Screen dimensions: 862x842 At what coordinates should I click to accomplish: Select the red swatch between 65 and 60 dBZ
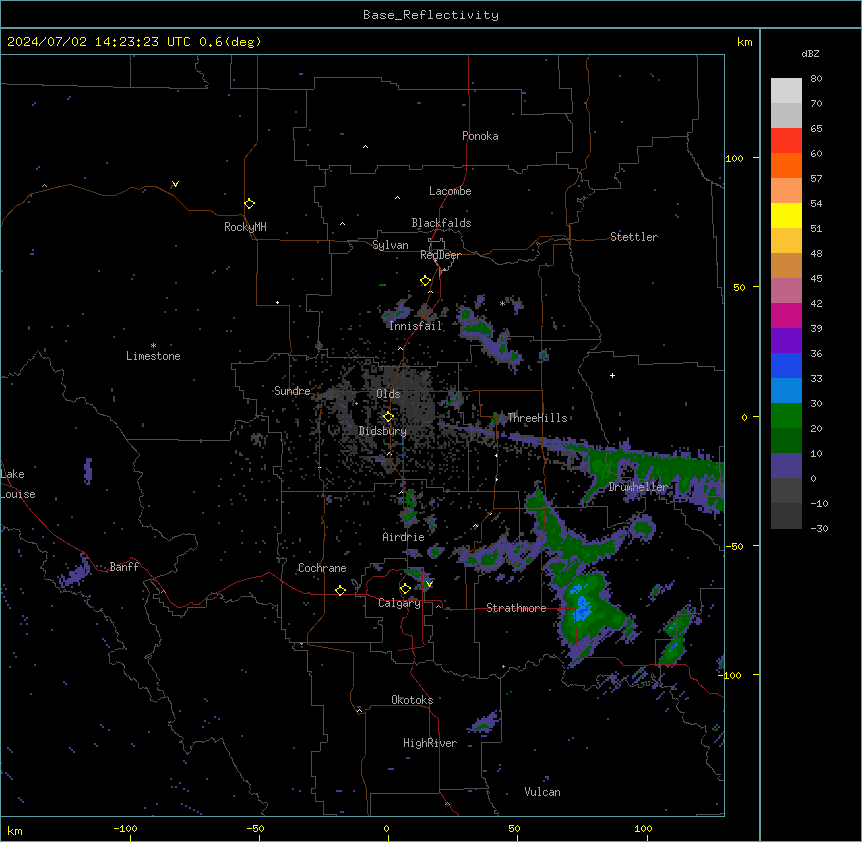[786, 141]
